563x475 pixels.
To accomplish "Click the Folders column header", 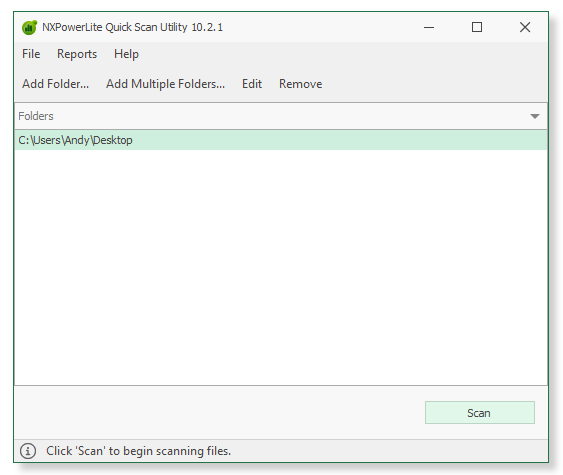I will (281, 116).
